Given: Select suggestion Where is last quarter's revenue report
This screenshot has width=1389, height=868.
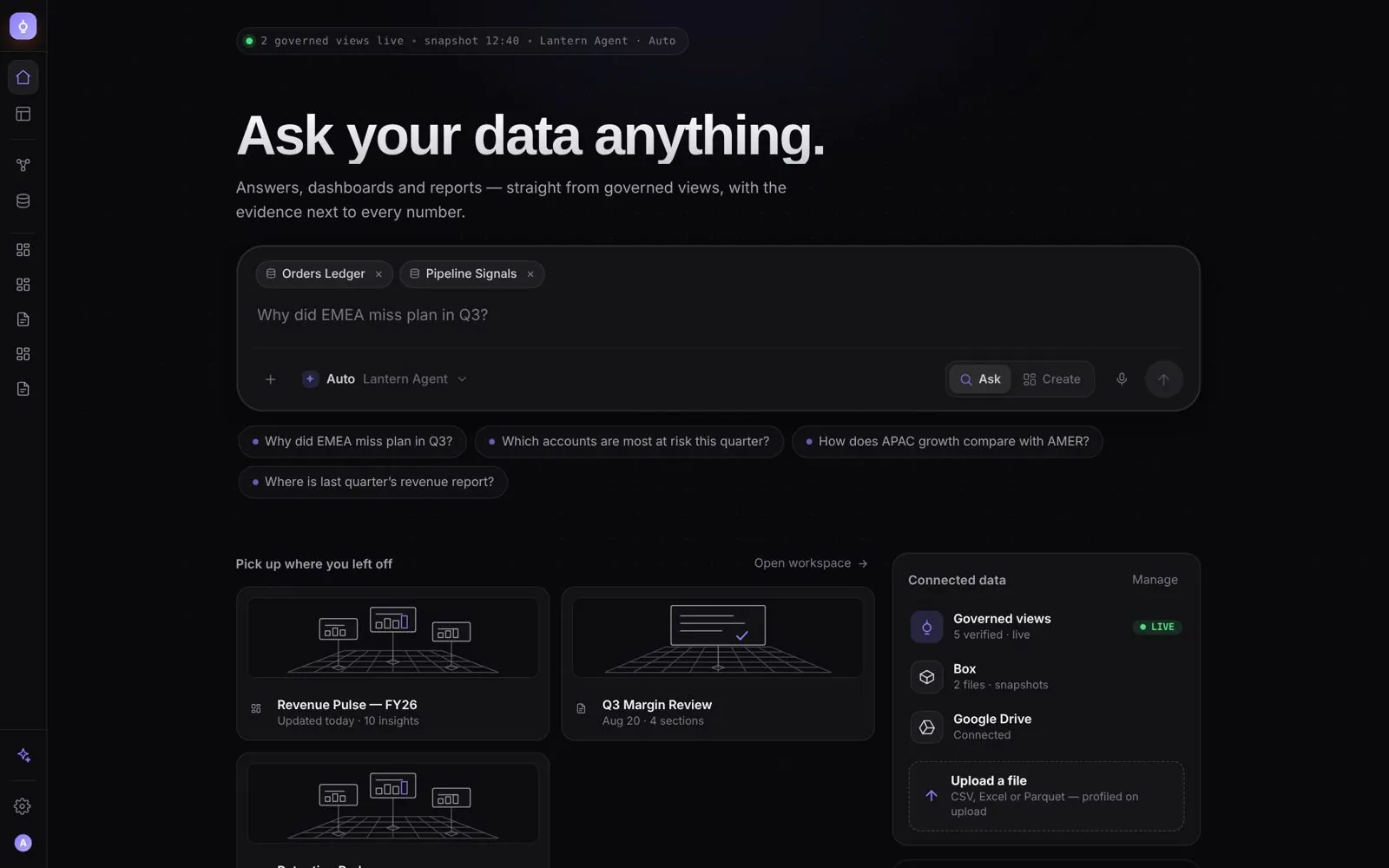Looking at the screenshot, I should (372, 483).
